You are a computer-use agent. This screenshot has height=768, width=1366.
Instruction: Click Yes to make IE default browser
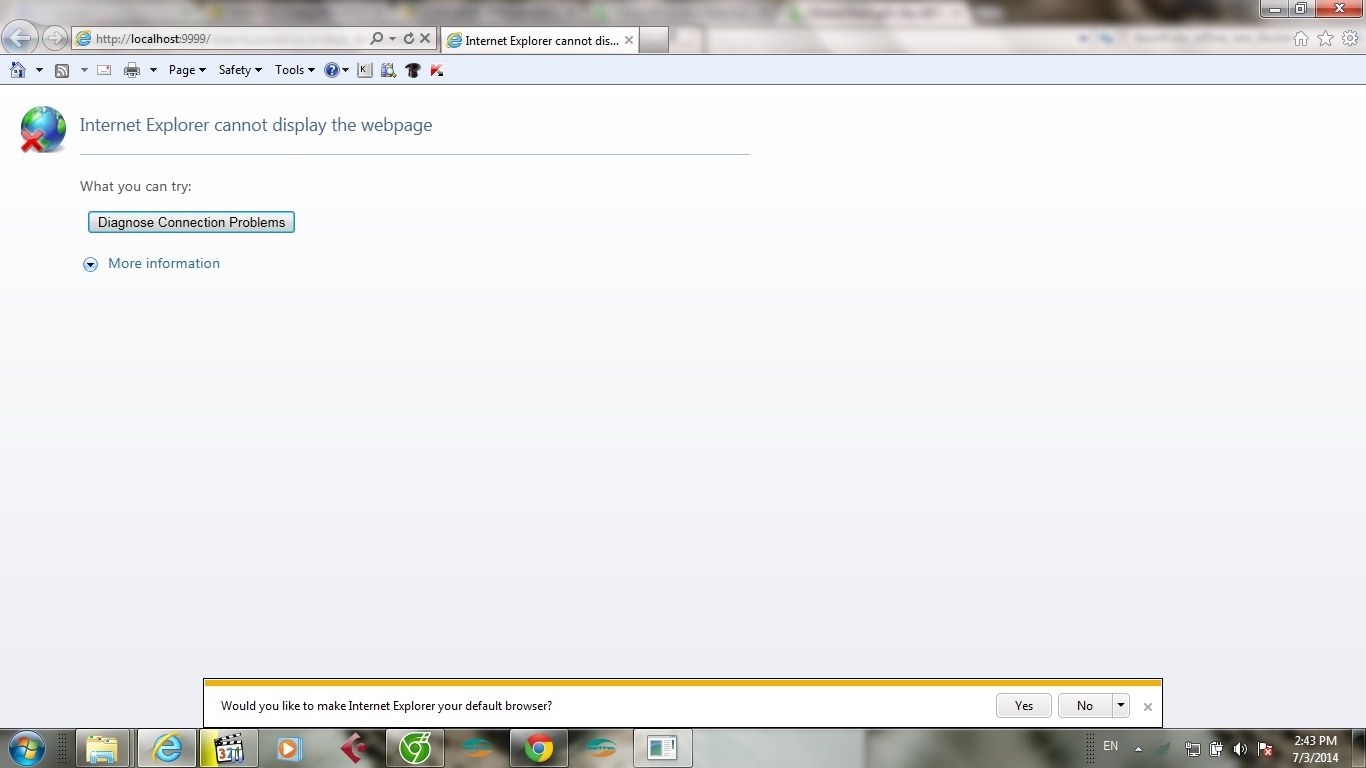1024,705
